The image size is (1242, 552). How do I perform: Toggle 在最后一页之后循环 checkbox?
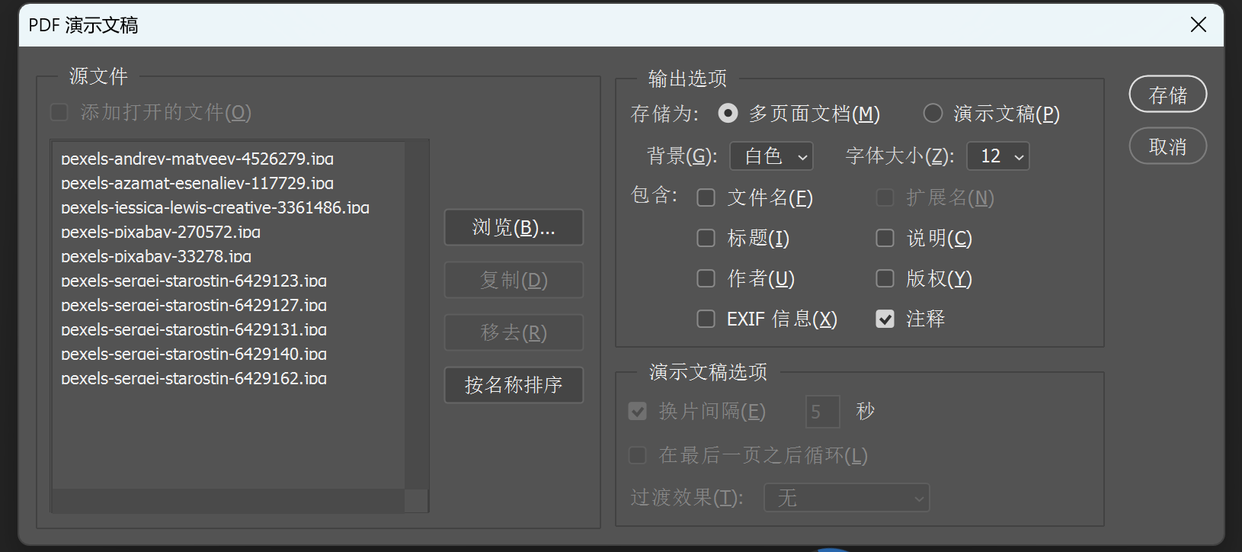637,455
